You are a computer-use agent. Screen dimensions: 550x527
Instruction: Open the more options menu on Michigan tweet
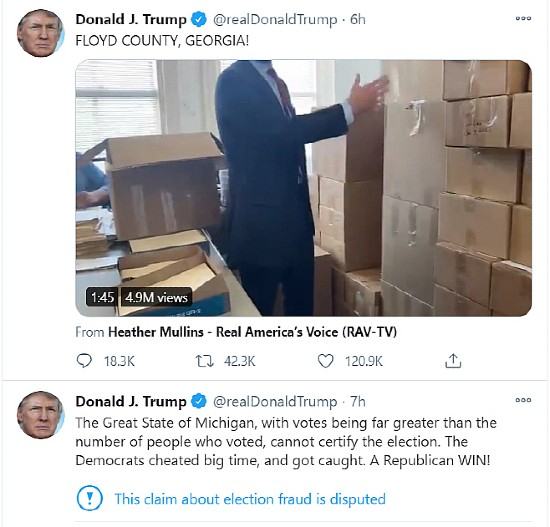pyautogui.click(x=523, y=400)
